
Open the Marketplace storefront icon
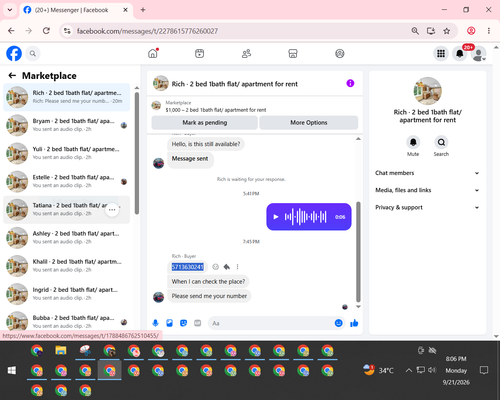click(x=293, y=53)
